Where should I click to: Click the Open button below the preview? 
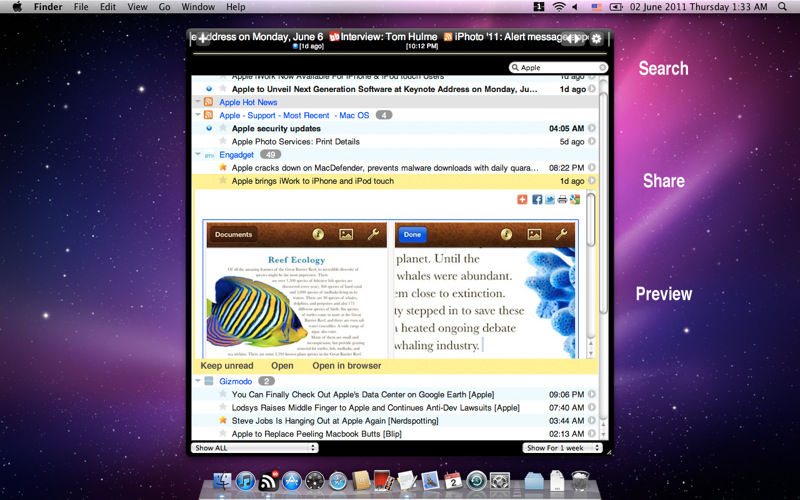[x=282, y=365]
